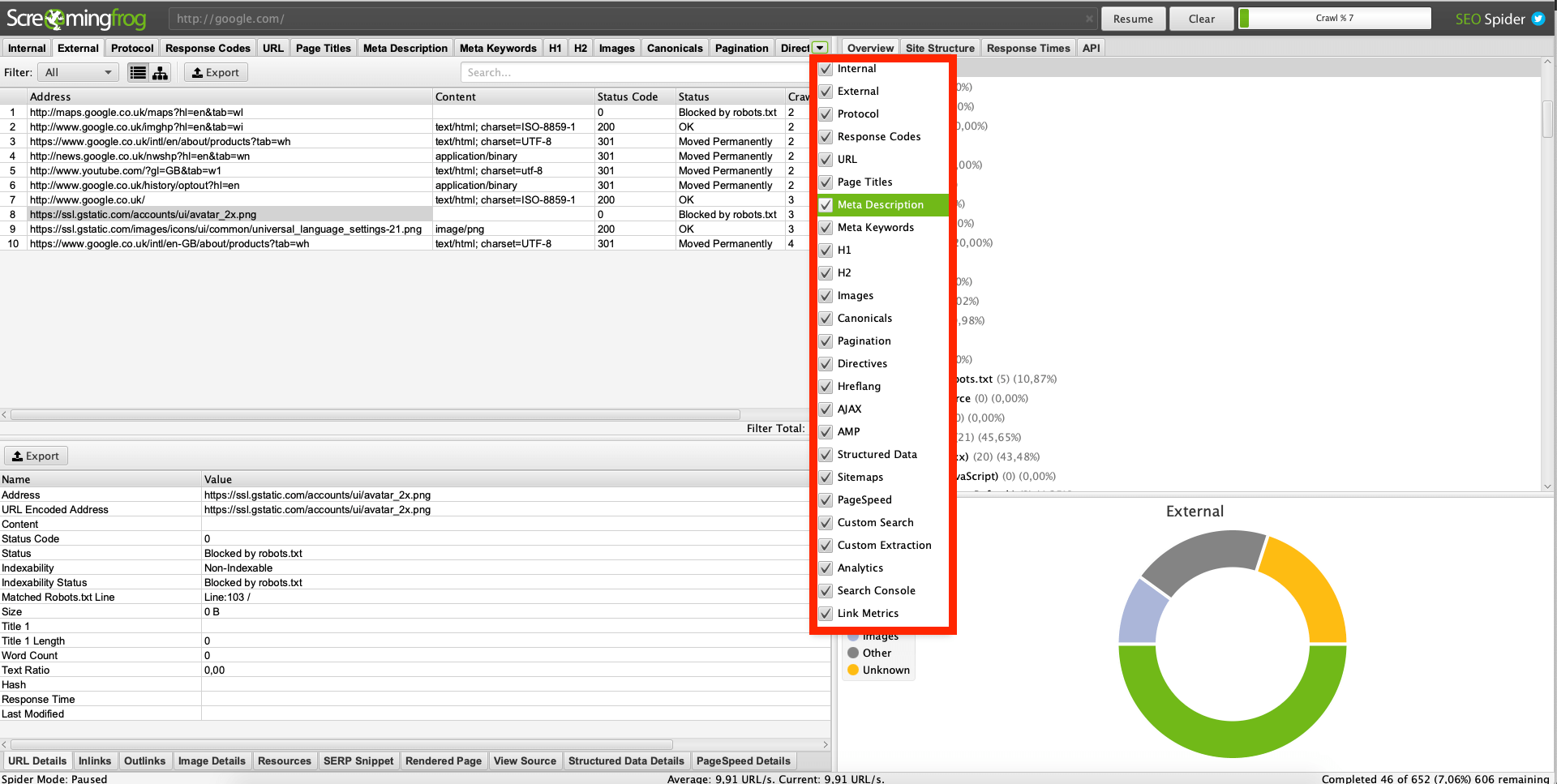Open the API tab
Viewport: 1557px width, 784px height.
point(1092,48)
